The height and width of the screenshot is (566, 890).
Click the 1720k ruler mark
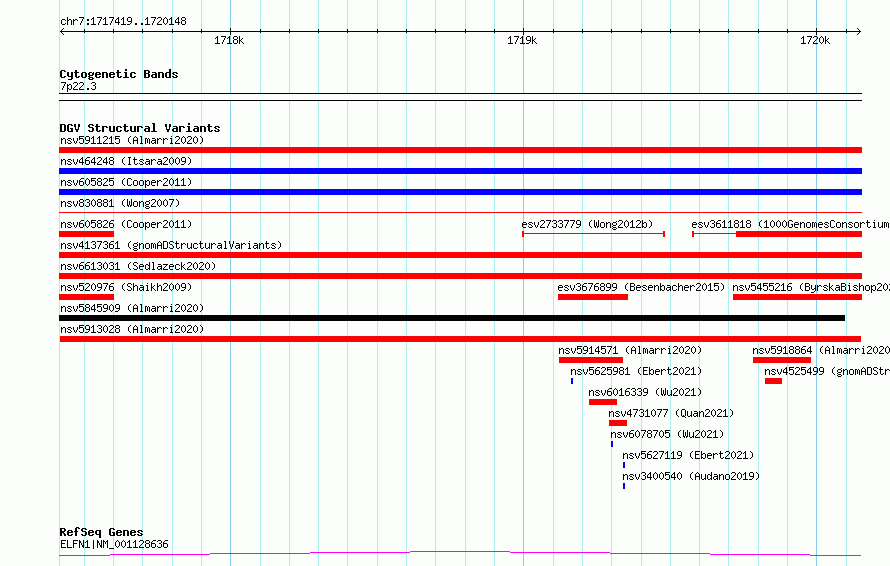(x=815, y=40)
